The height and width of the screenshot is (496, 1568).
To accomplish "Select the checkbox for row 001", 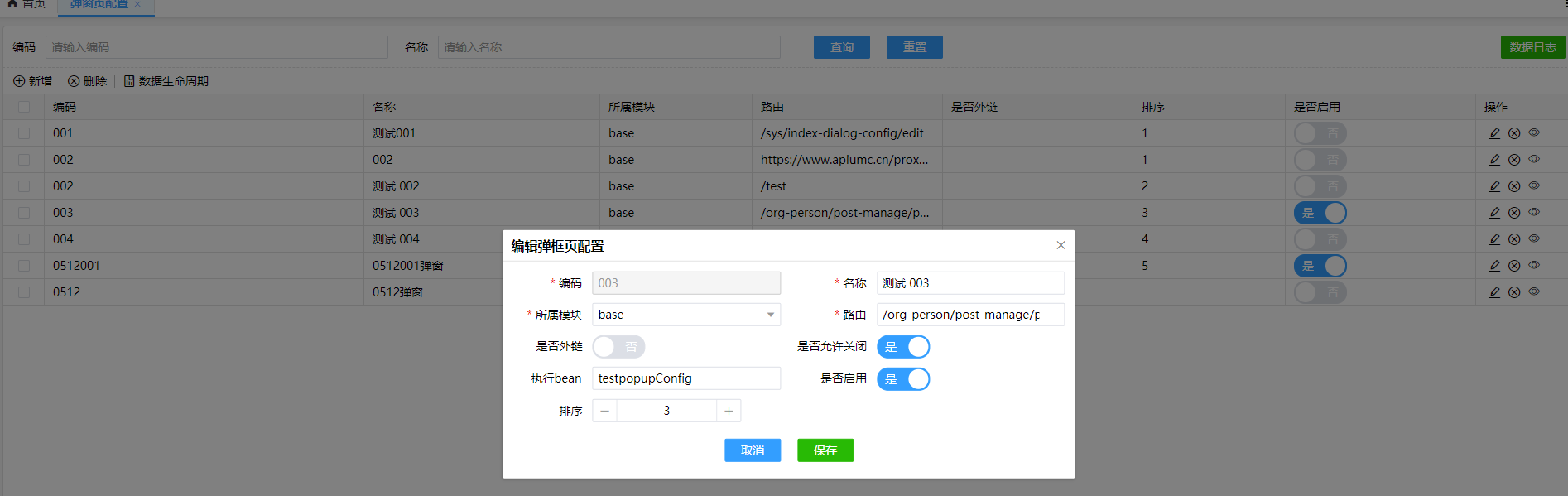I will pos(24,133).
